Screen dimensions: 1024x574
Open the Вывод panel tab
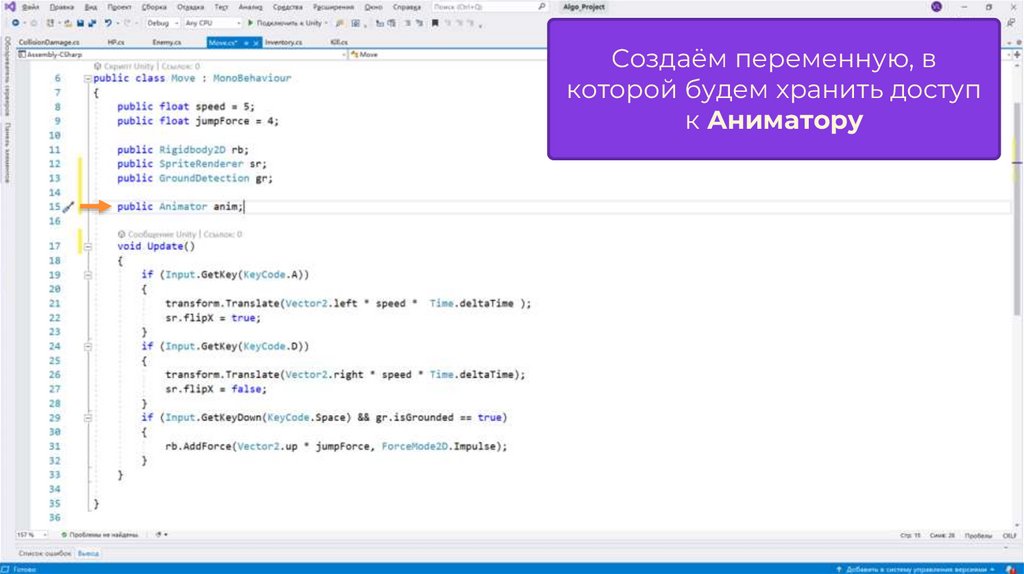[88, 554]
